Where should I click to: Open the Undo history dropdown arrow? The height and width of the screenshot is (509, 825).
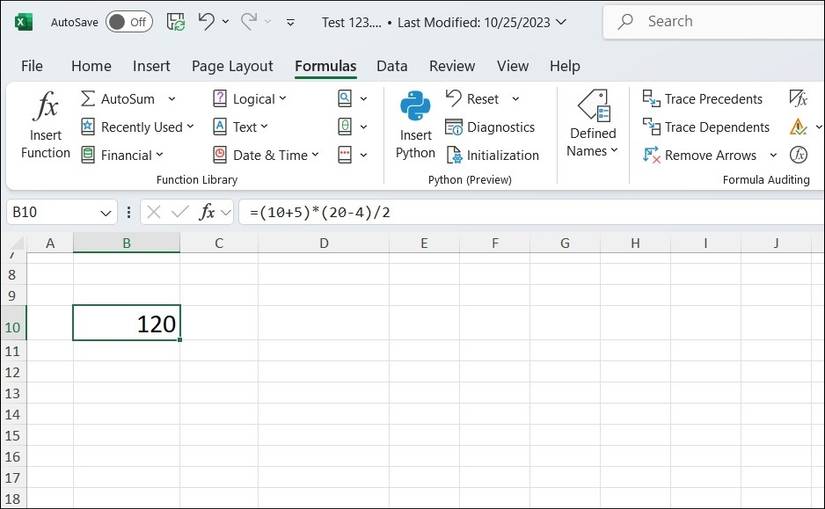coord(226,22)
